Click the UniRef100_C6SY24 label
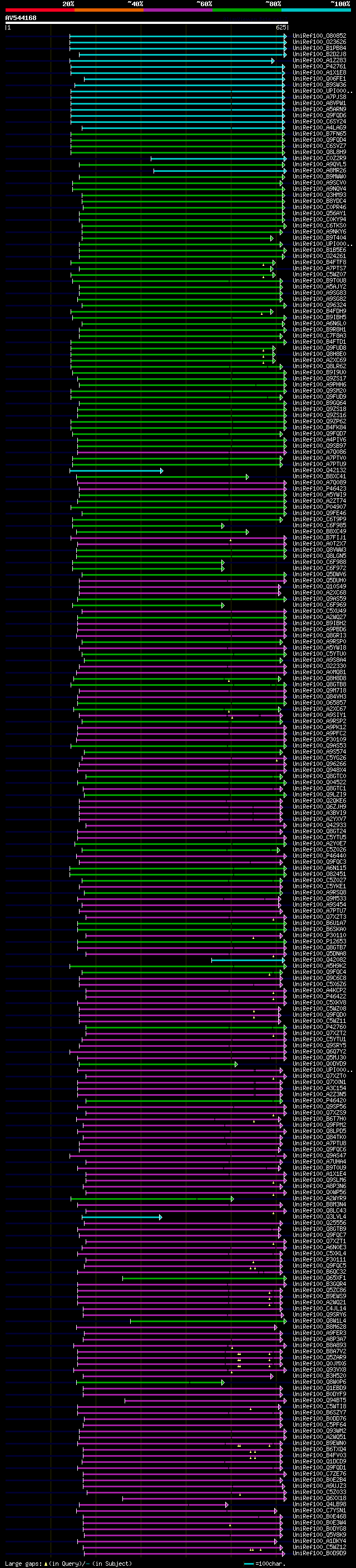356x1568 pixels. [319, 122]
